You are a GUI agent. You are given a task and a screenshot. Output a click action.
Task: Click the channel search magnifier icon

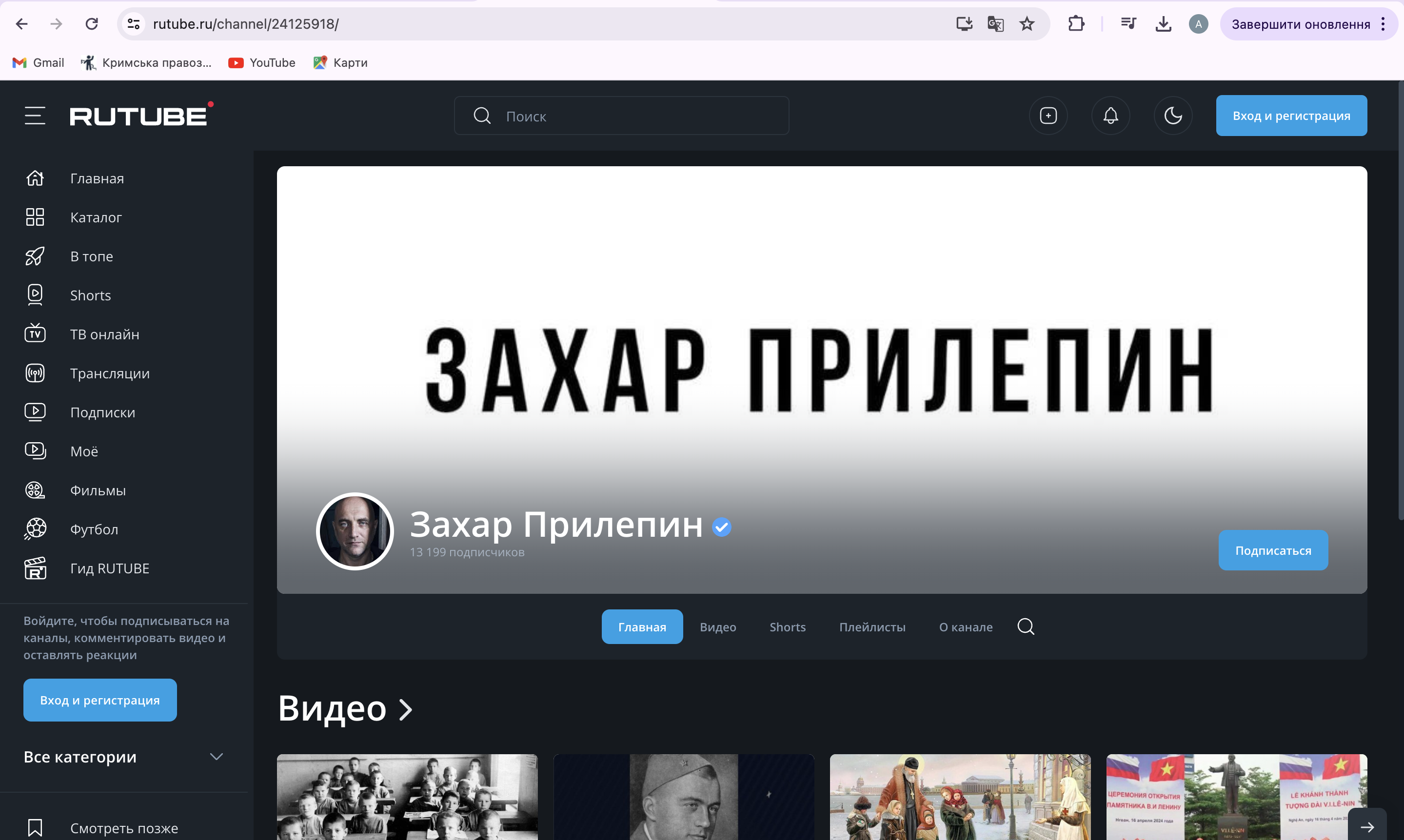click(x=1025, y=626)
